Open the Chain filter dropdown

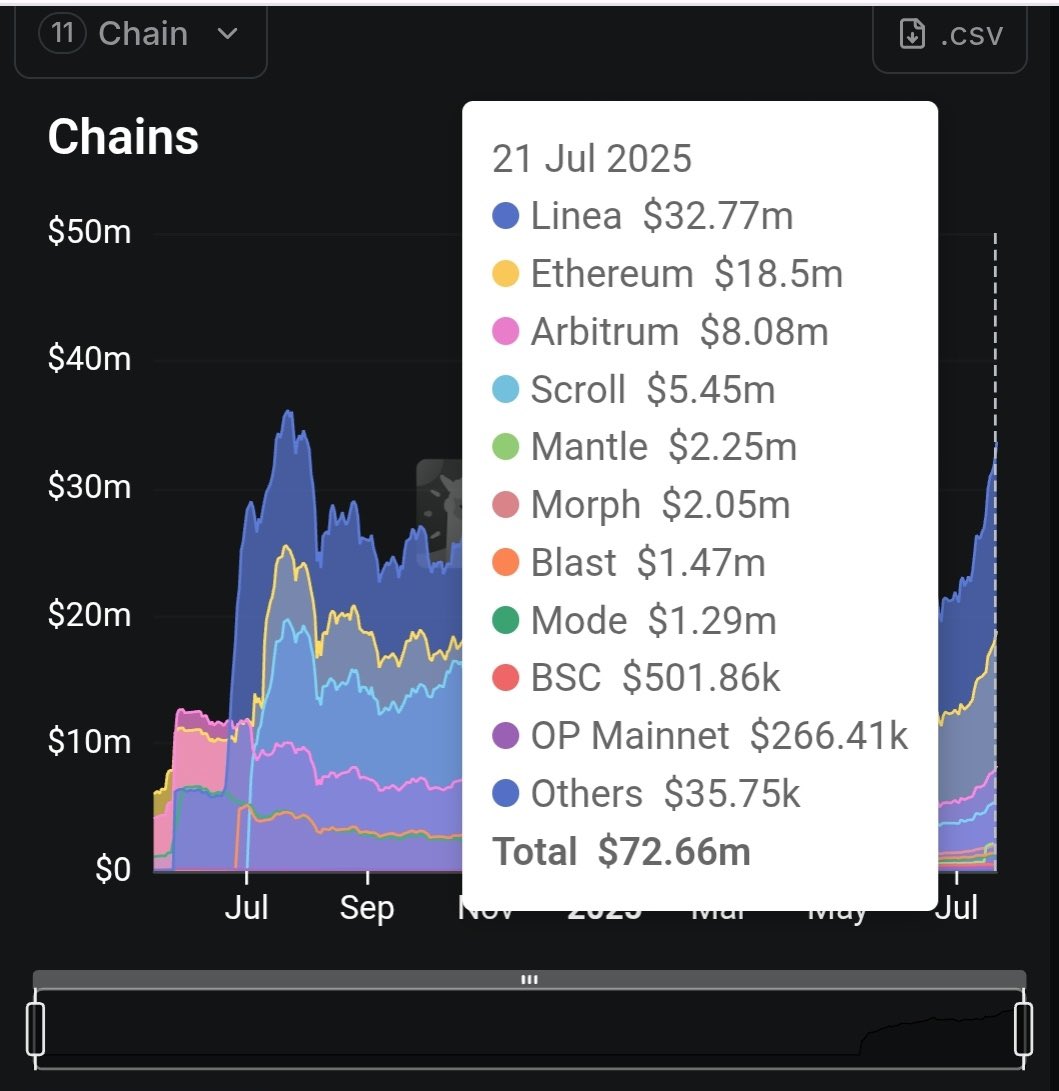[141, 36]
